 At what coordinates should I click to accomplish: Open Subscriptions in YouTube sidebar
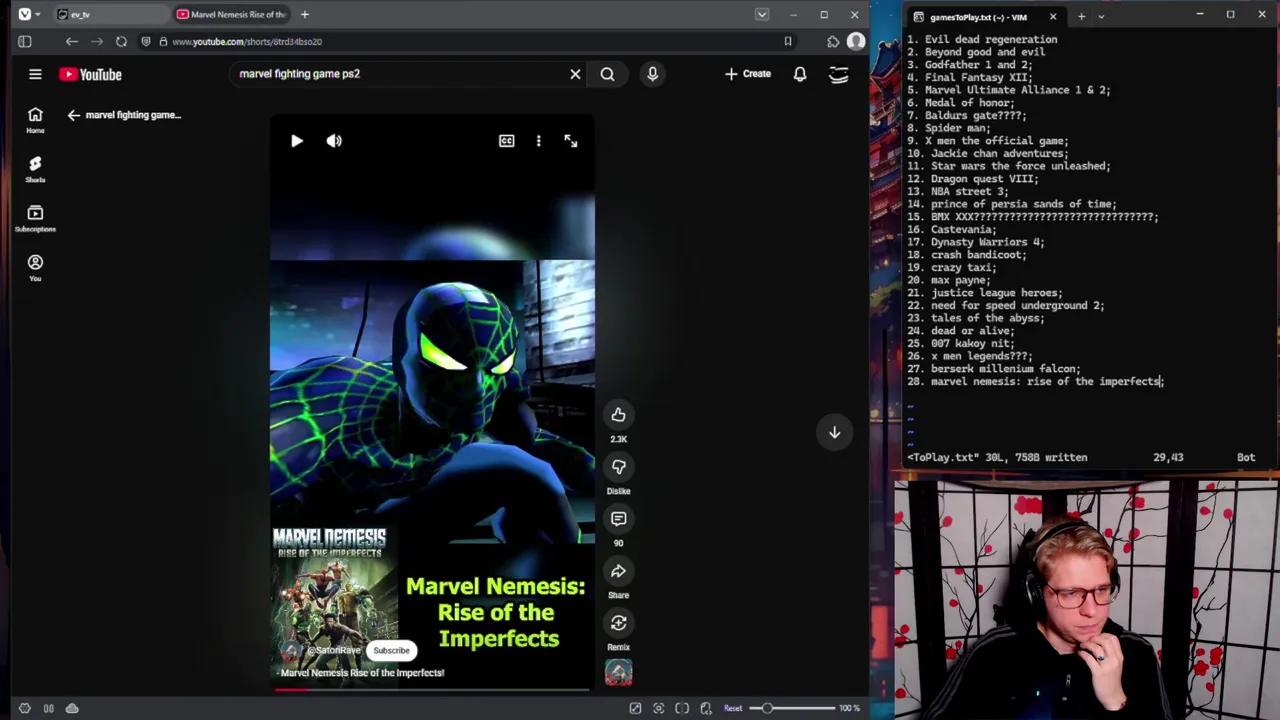point(35,218)
